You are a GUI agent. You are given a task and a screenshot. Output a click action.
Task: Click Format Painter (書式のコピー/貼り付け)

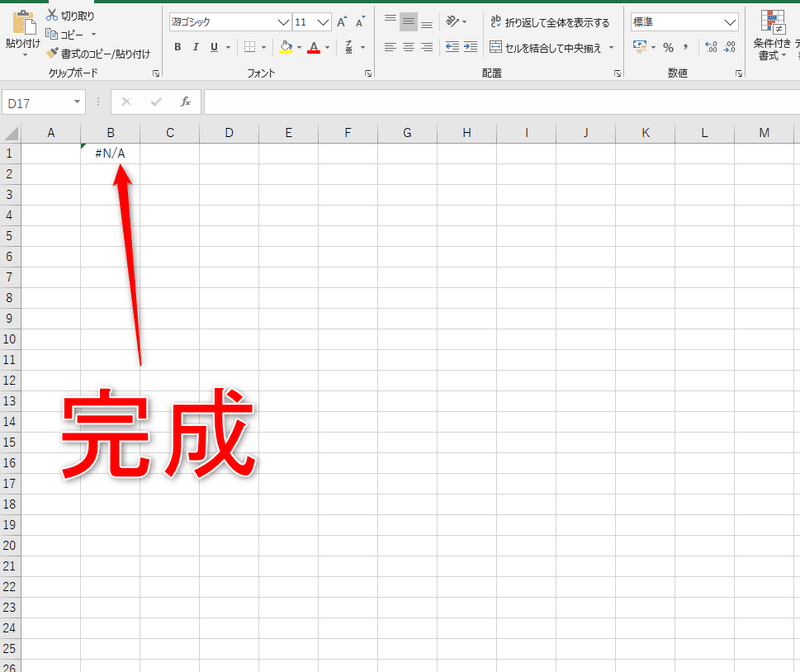point(98,54)
